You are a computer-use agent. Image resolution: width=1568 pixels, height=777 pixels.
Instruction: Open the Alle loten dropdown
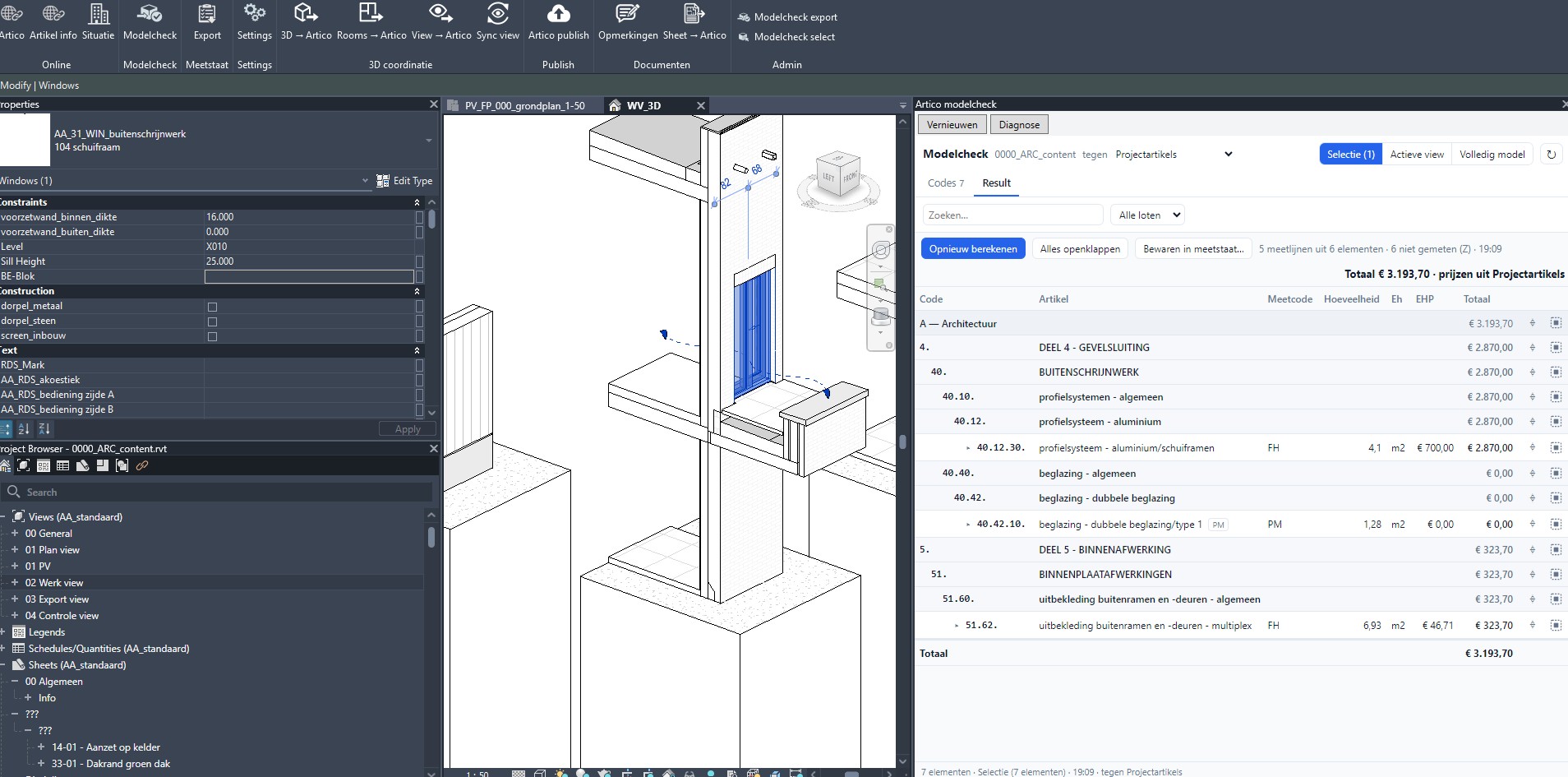pyautogui.click(x=1147, y=215)
